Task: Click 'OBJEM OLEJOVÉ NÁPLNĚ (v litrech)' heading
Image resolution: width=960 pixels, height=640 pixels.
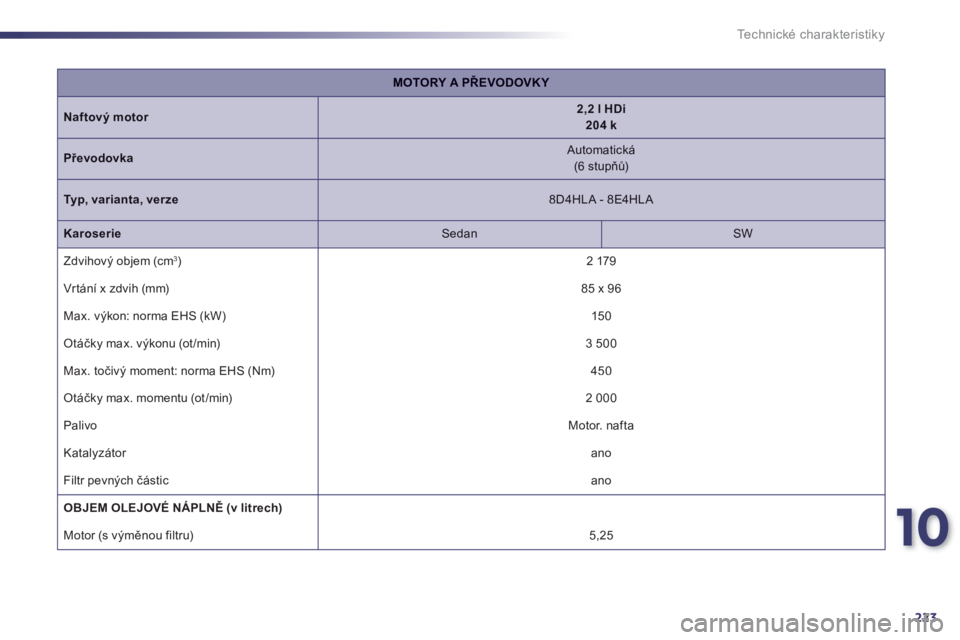Action: point(173,508)
